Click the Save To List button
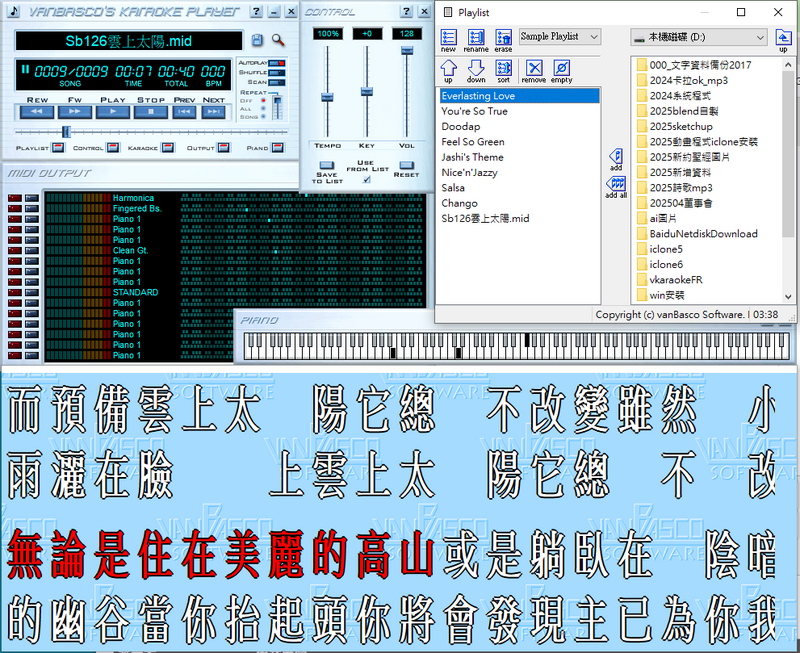 click(x=327, y=165)
